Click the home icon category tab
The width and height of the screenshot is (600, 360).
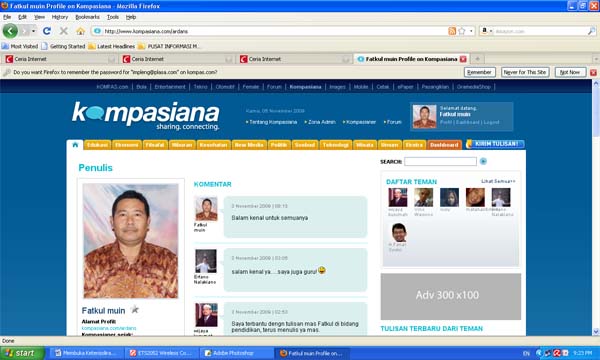[x=75, y=145]
